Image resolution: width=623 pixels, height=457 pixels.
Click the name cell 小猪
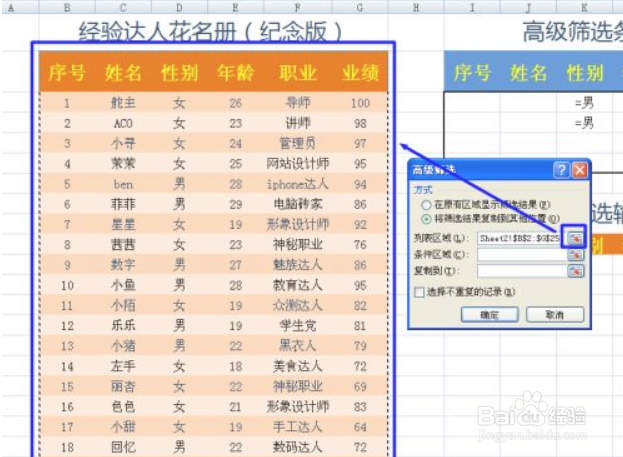pos(123,346)
